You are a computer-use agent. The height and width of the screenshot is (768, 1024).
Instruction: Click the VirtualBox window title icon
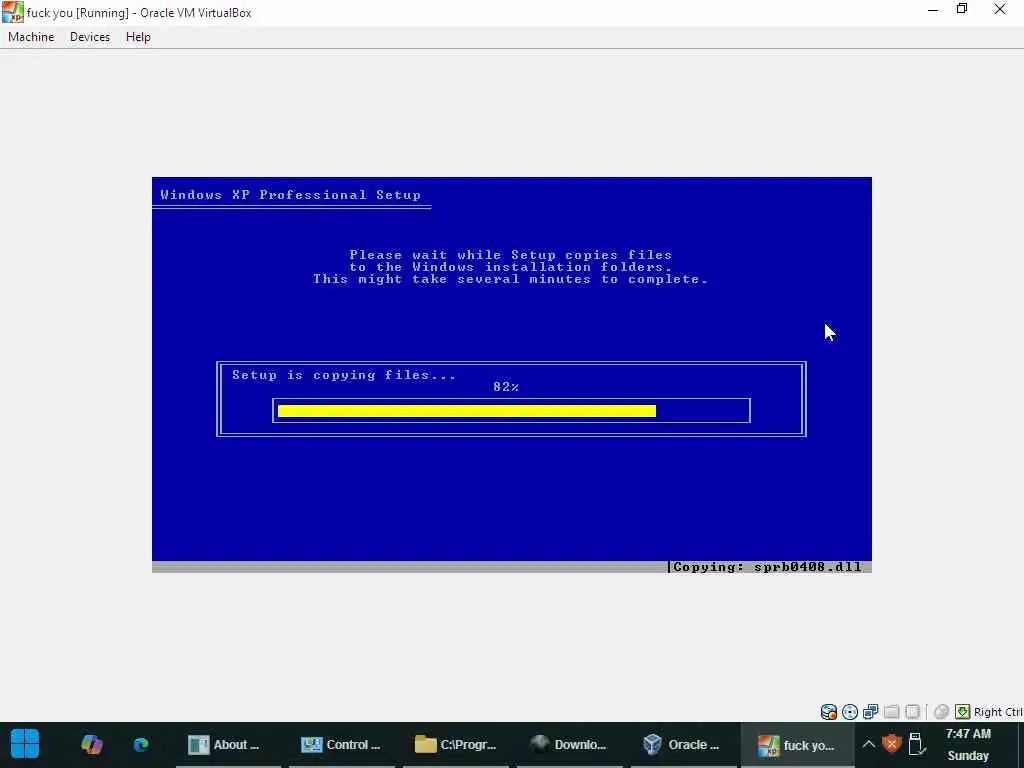click(12, 12)
